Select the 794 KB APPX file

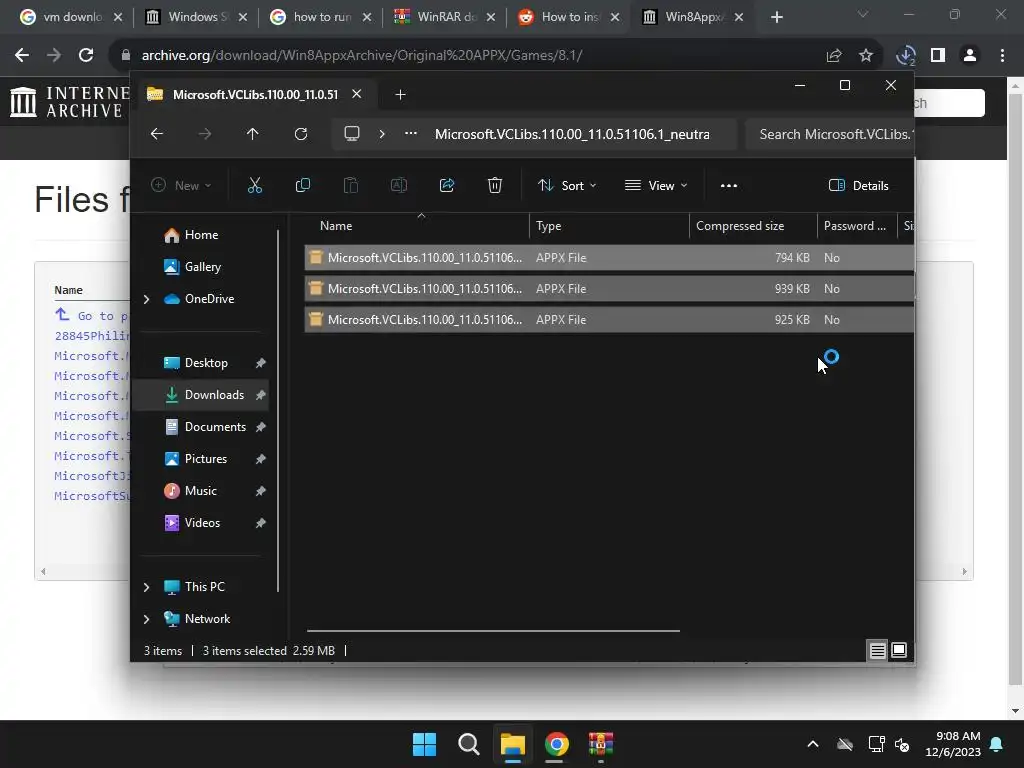coord(609,258)
